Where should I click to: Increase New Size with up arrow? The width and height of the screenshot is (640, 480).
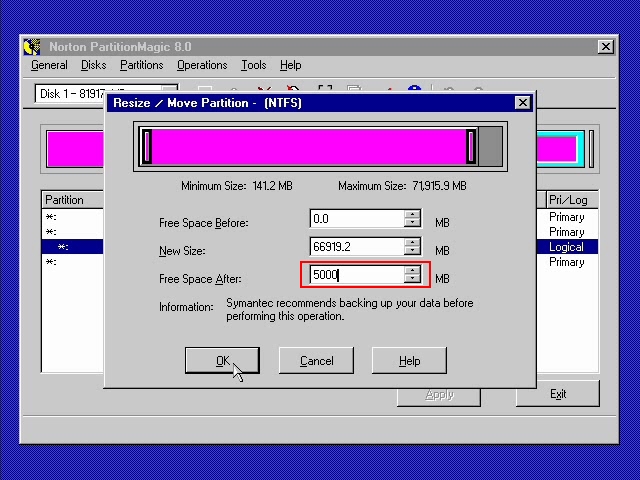(412, 242)
